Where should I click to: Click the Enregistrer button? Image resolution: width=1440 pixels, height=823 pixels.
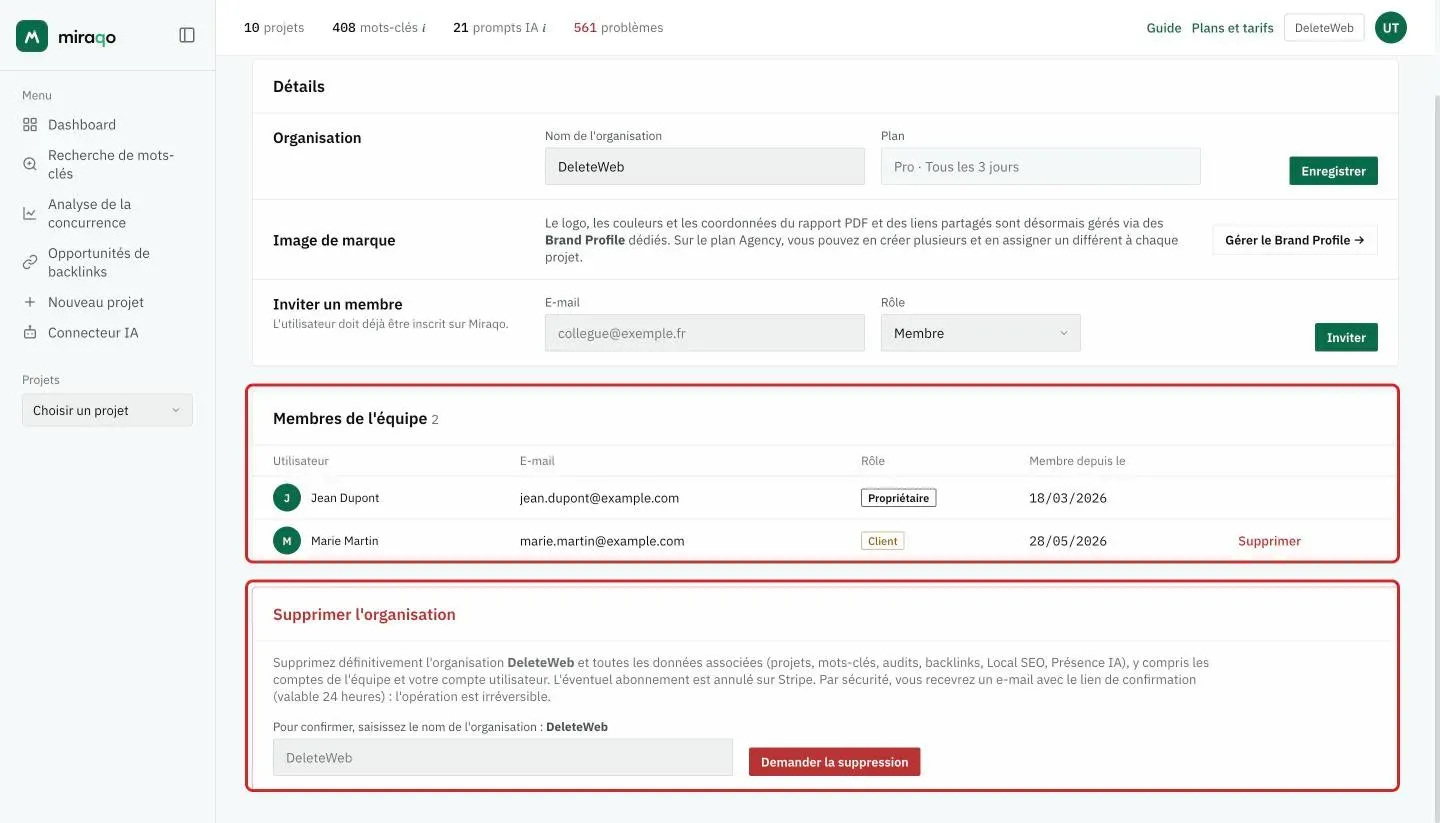(1333, 171)
